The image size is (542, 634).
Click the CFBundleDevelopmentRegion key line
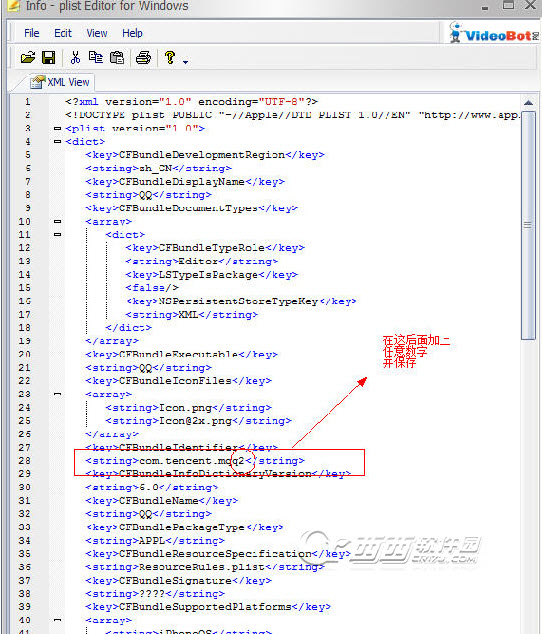coord(205,155)
